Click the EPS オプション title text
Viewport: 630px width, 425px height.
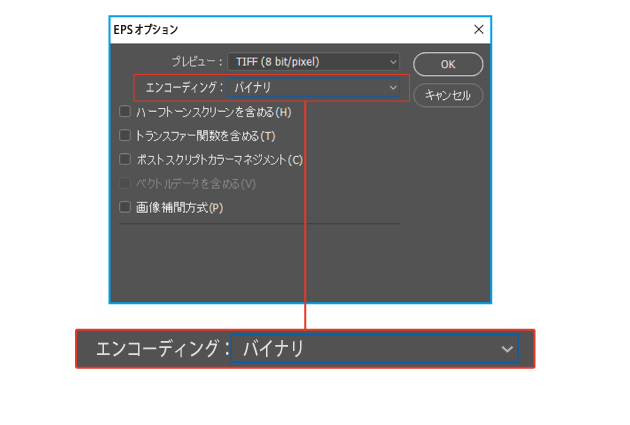click(145, 30)
